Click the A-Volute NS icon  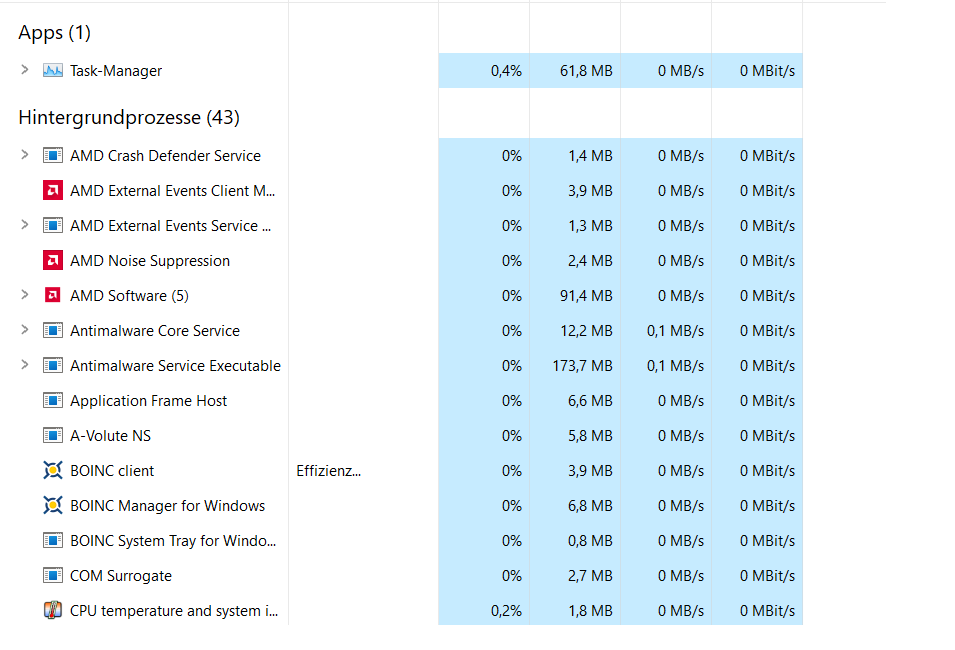(53, 436)
